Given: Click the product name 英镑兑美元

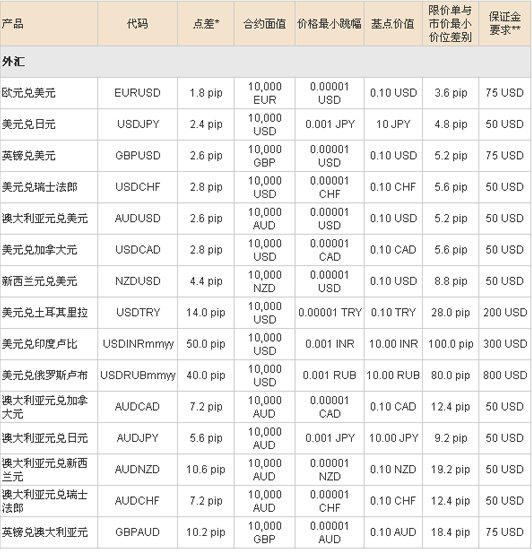Looking at the screenshot, I should [x=29, y=156].
